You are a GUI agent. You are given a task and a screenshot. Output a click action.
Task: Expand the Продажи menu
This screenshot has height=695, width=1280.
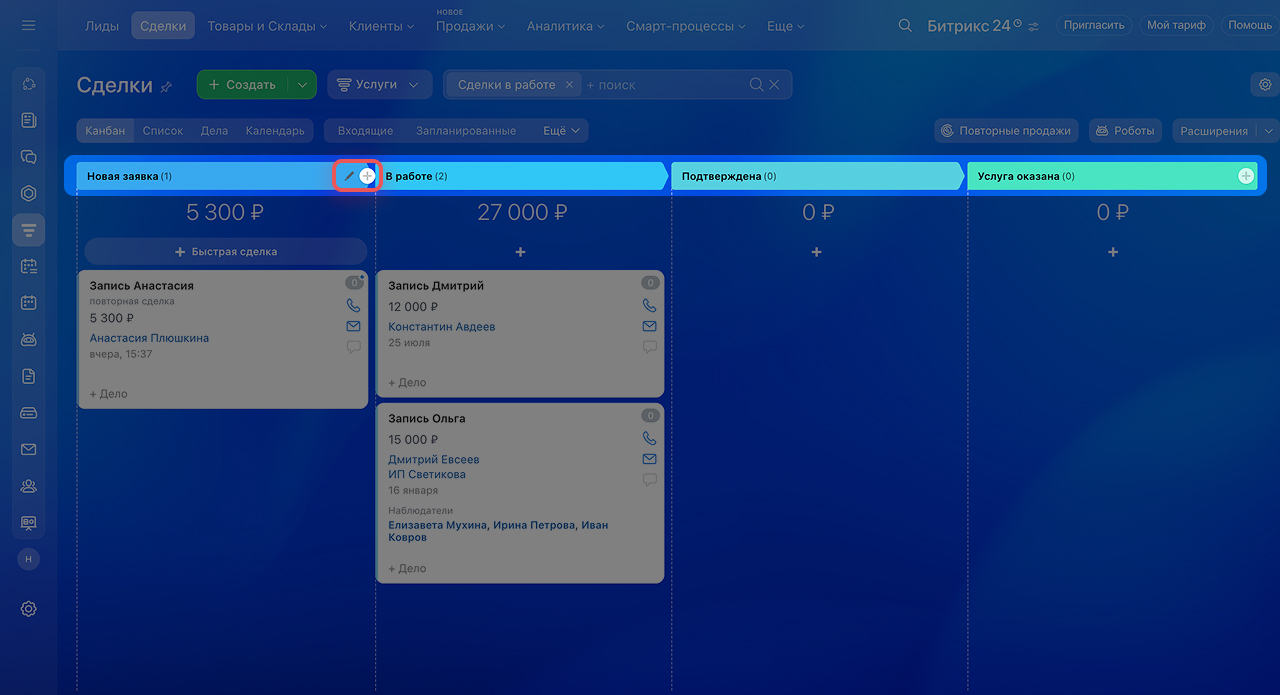[x=470, y=26]
